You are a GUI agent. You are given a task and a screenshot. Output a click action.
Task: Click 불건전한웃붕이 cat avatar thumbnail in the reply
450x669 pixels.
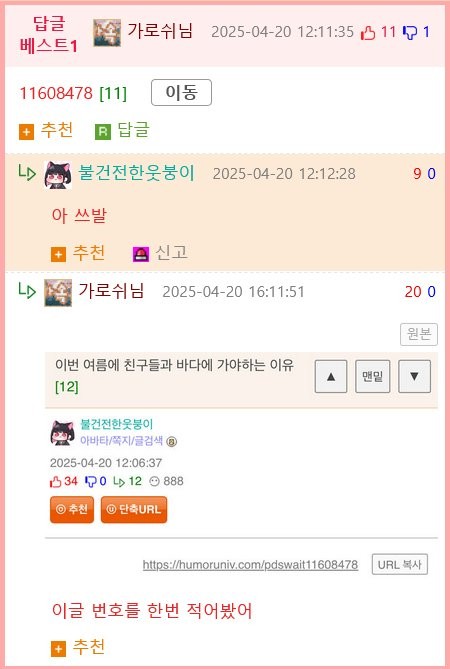tap(58, 175)
